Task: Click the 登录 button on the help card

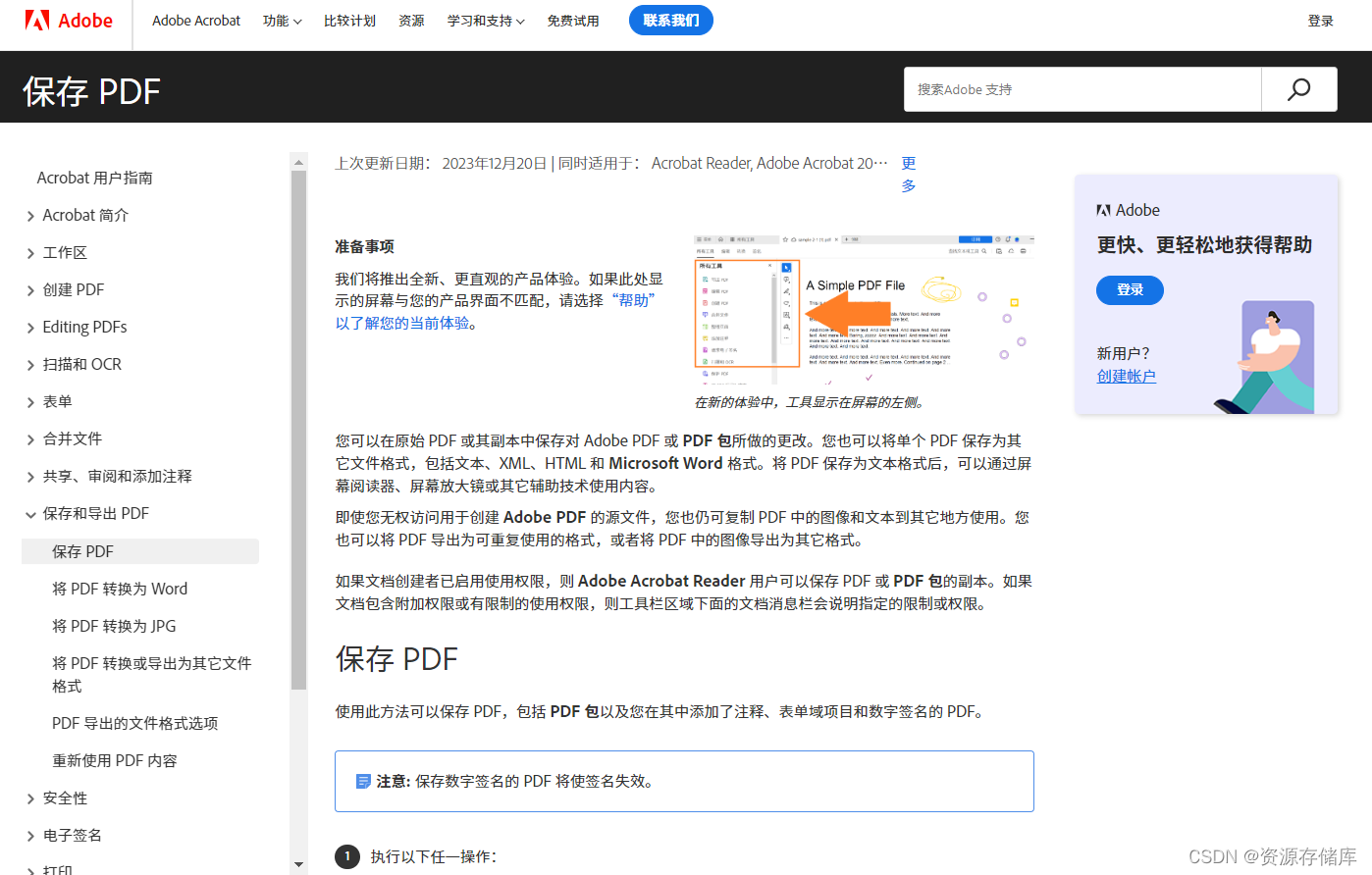Action: [x=1130, y=289]
